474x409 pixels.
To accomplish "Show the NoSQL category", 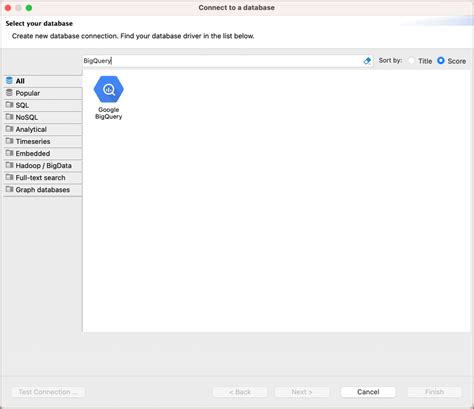I will tap(43, 117).
